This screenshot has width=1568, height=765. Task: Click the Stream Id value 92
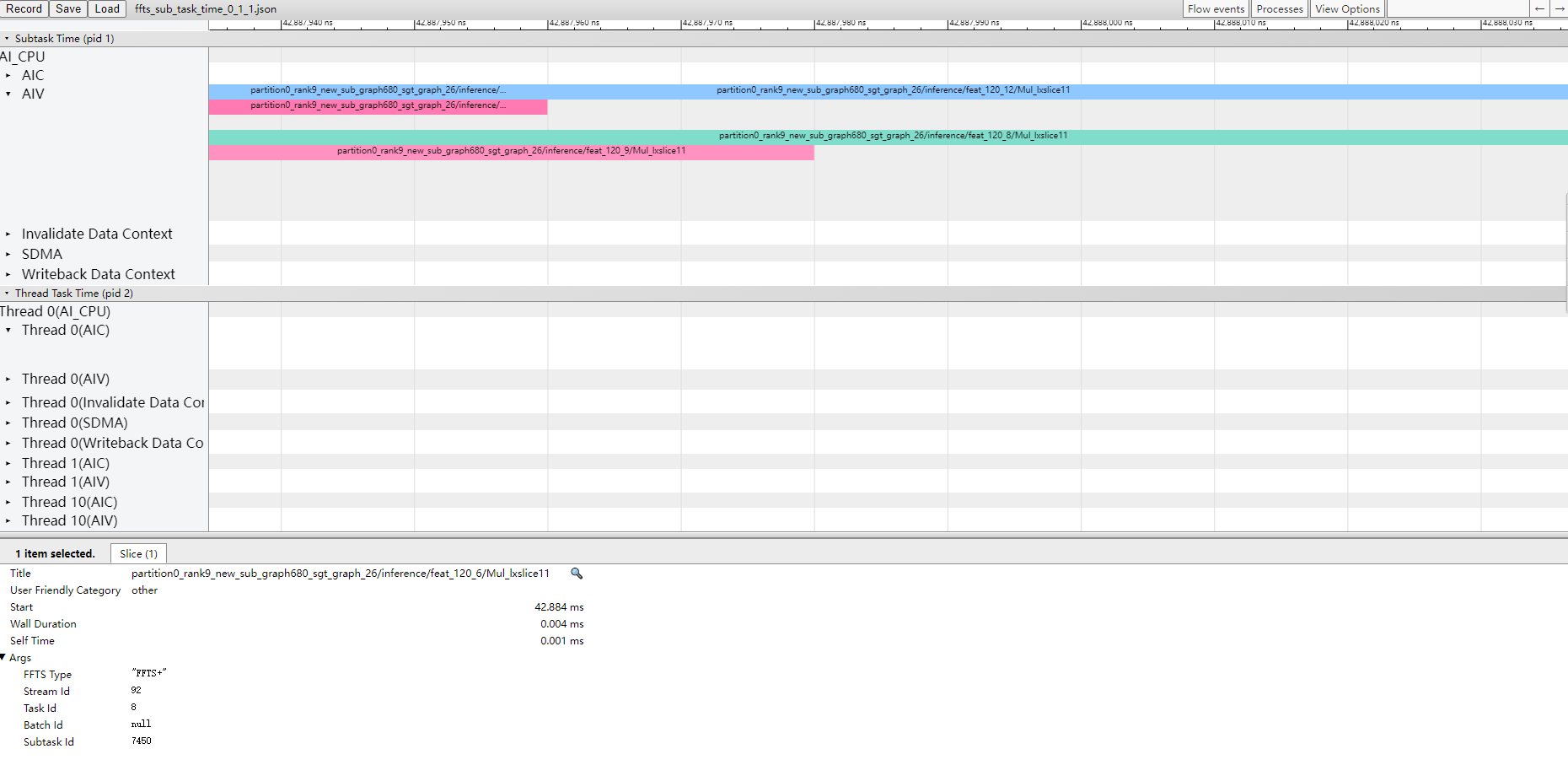click(x=137, y=691)
